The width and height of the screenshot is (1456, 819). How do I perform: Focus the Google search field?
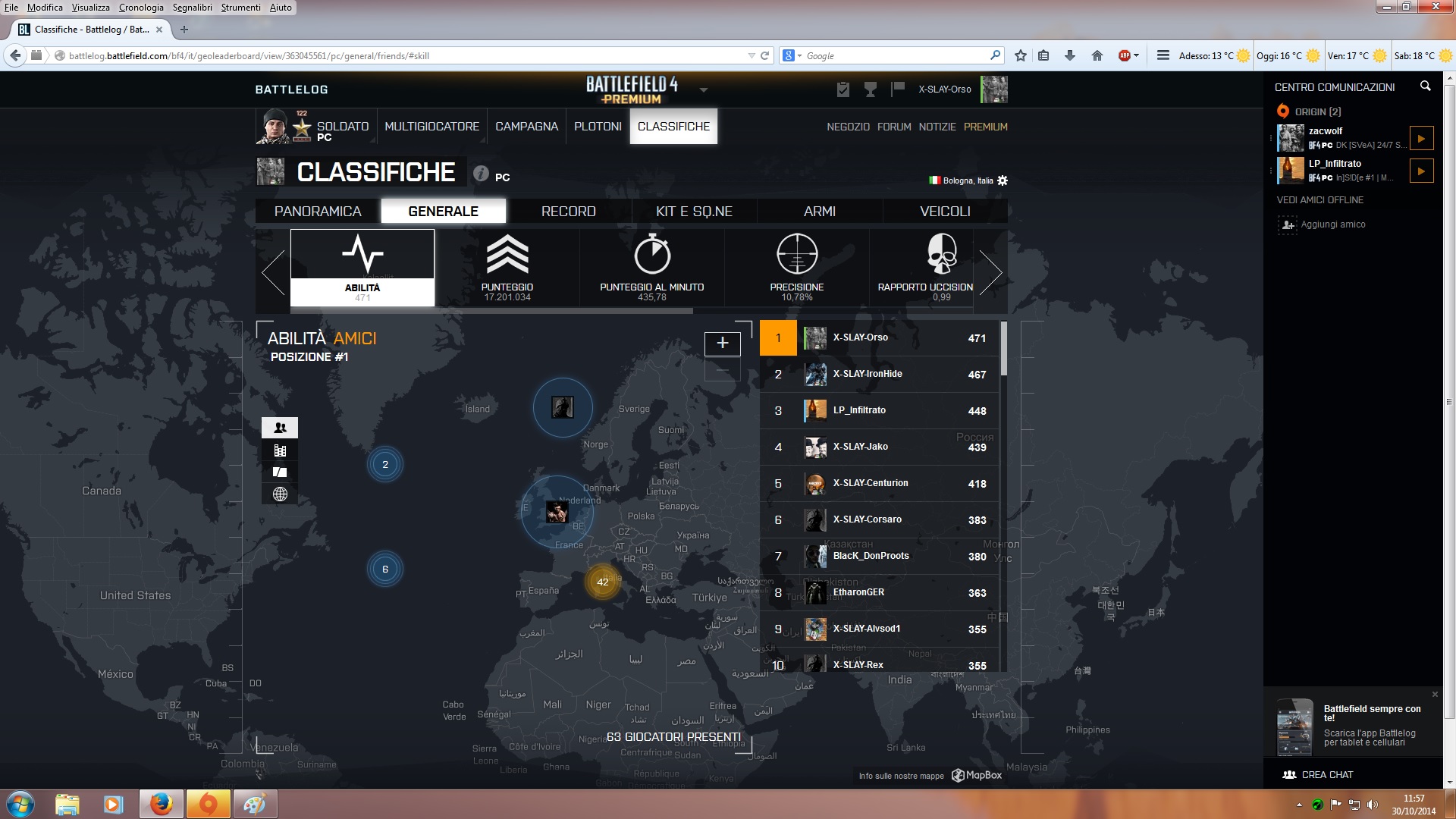[895, 55]
